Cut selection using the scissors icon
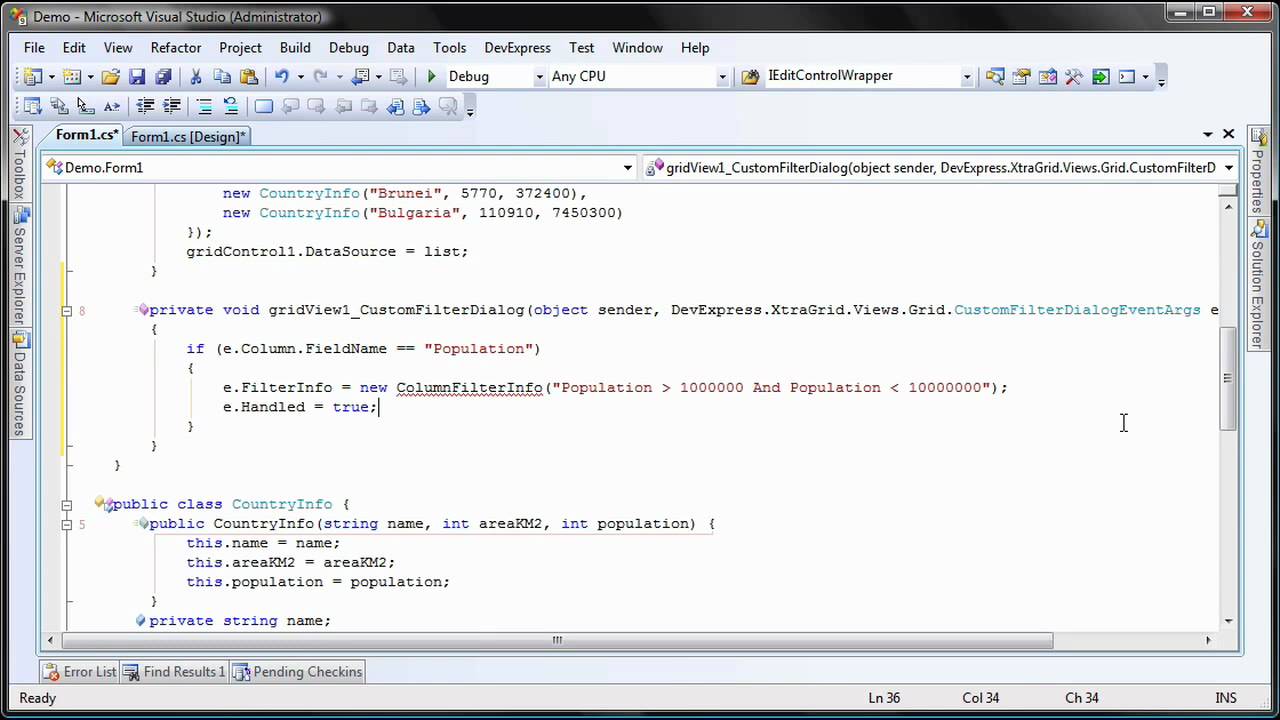The height and width of the screenshot is (720, 1280). (x=196, y=76)
